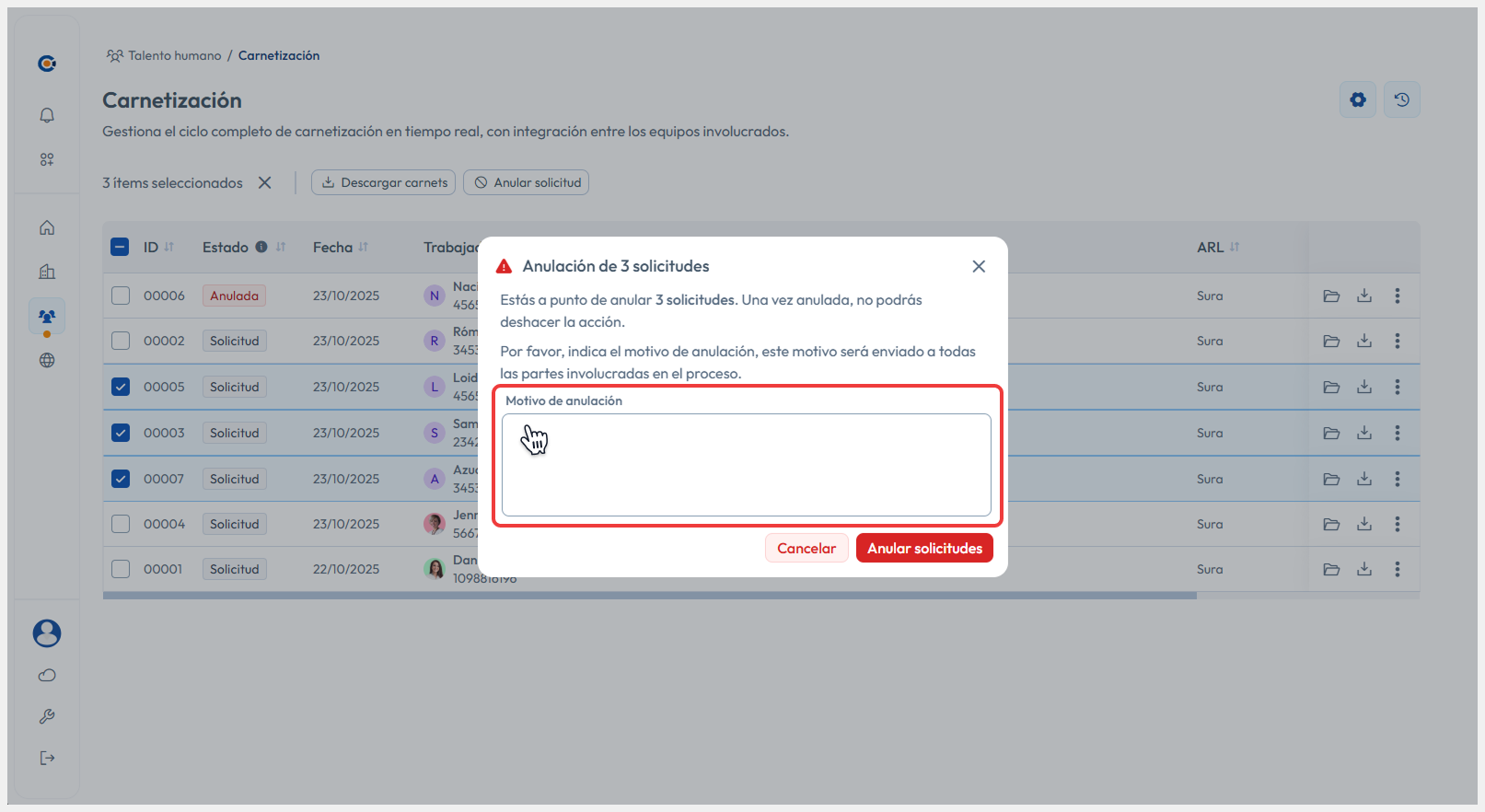Open the globe icon in sidebar
Image resolution: width=1485 pixels, height=812 pixels.
coord(47,360)
